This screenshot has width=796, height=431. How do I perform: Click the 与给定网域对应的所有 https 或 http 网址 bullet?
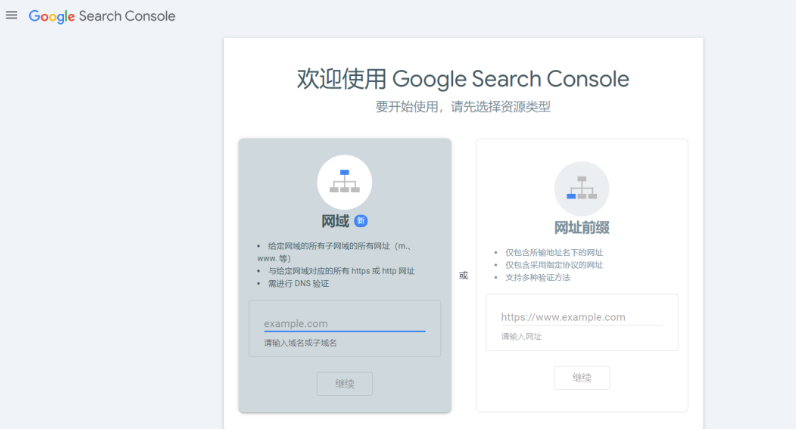click(x=341, y=271)
